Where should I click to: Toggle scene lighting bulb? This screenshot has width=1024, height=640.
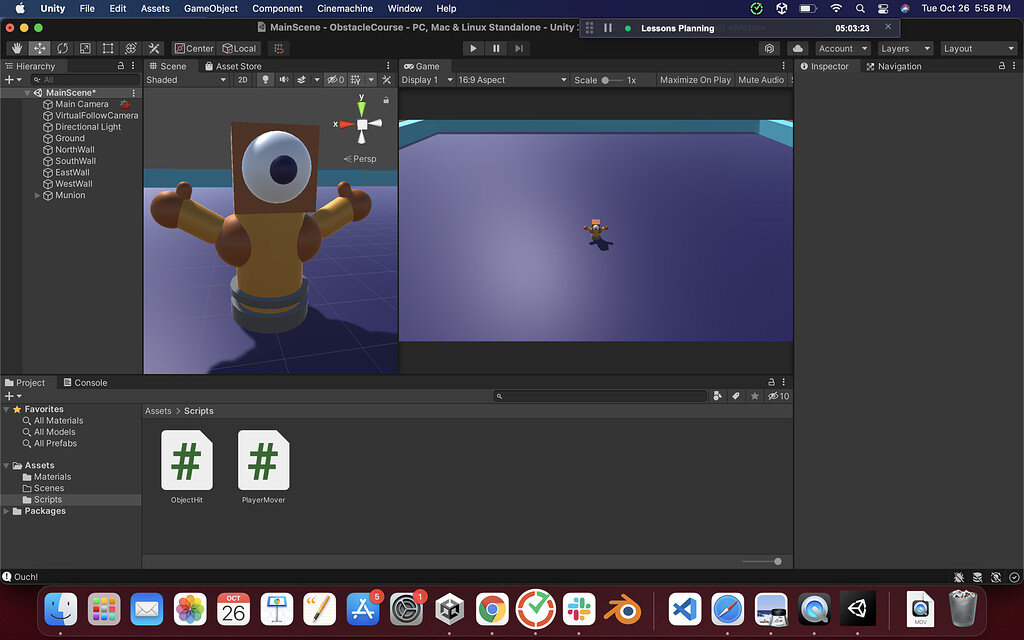click(x=265, y=80)
